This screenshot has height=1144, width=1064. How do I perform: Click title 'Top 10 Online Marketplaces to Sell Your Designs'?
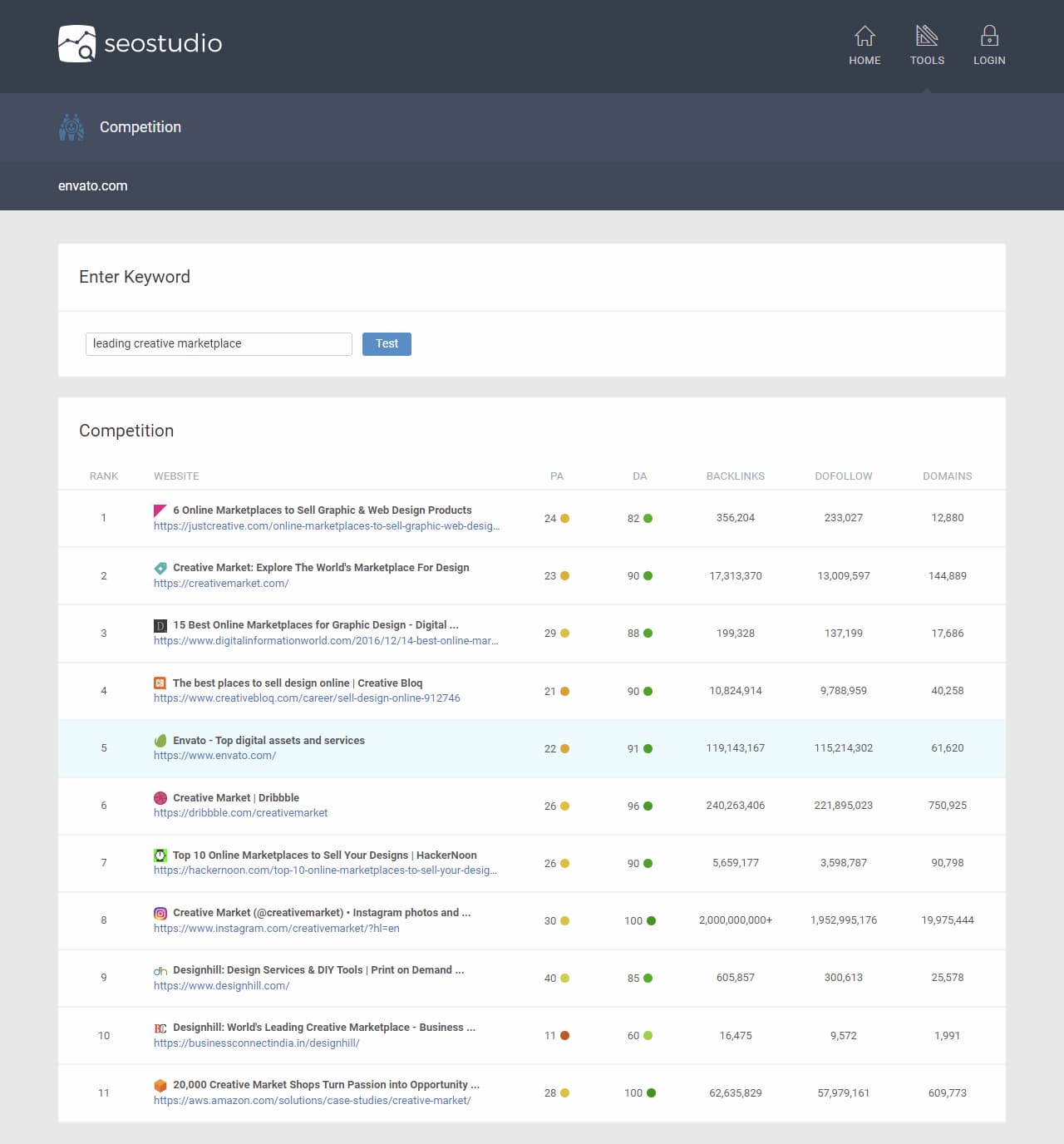(325, 856)
